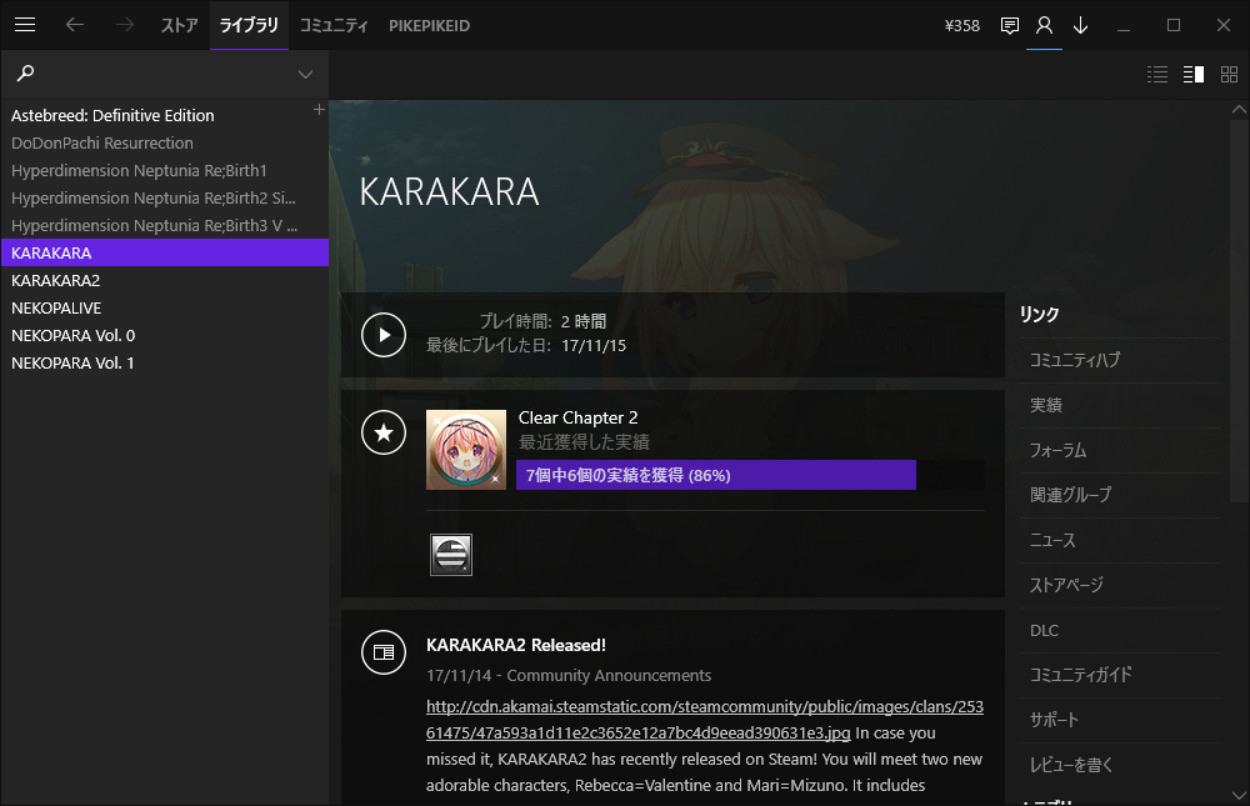1250x806 pixels.
Task: Click the scrollbar down arrow
Action: point(1240,795)
